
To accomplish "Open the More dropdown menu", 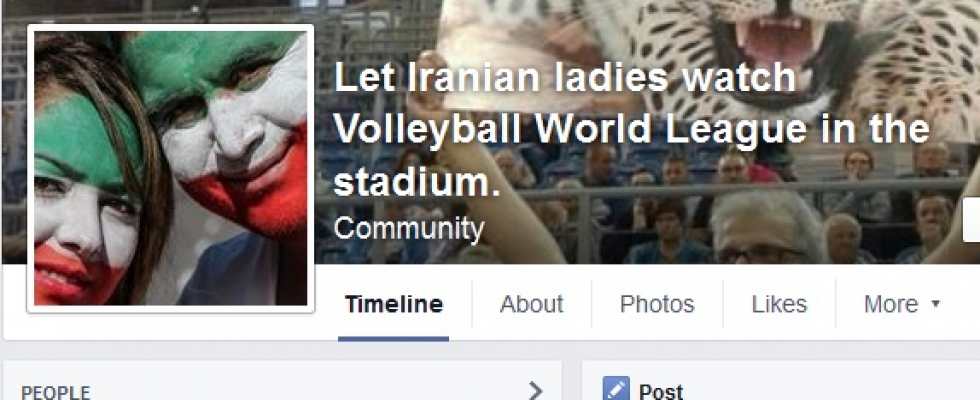I will (901, 304).
